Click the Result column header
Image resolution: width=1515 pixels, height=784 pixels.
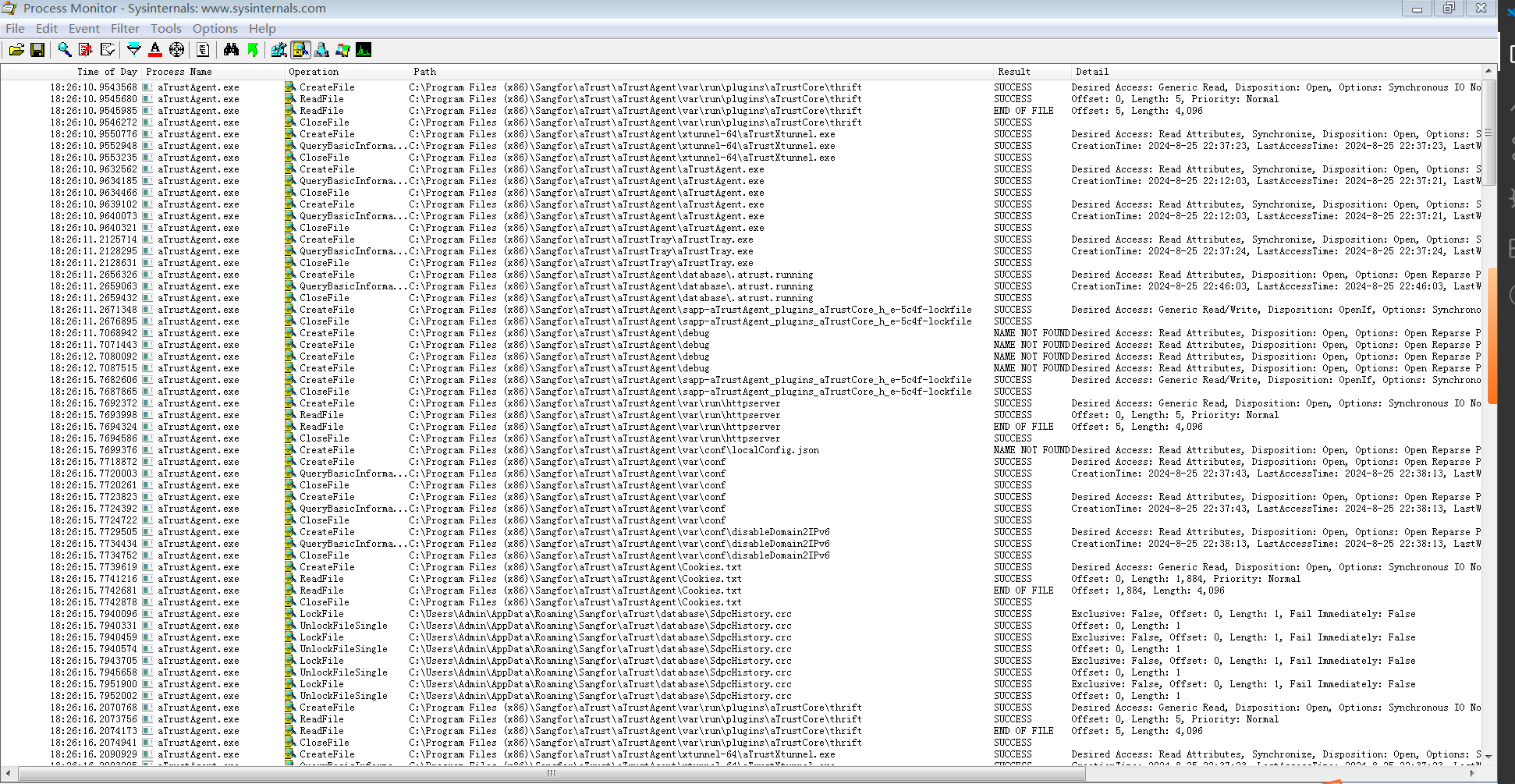[1031, 72]
